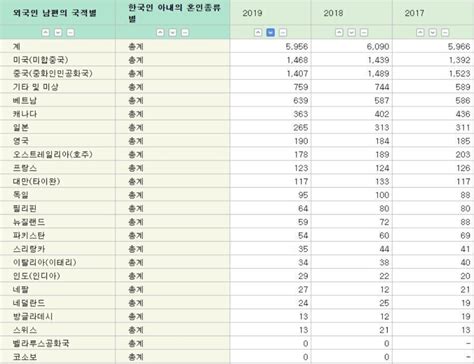Sort 2019 column ascending
Viewport: 474px width, 364px height.
tap(258, 32)
